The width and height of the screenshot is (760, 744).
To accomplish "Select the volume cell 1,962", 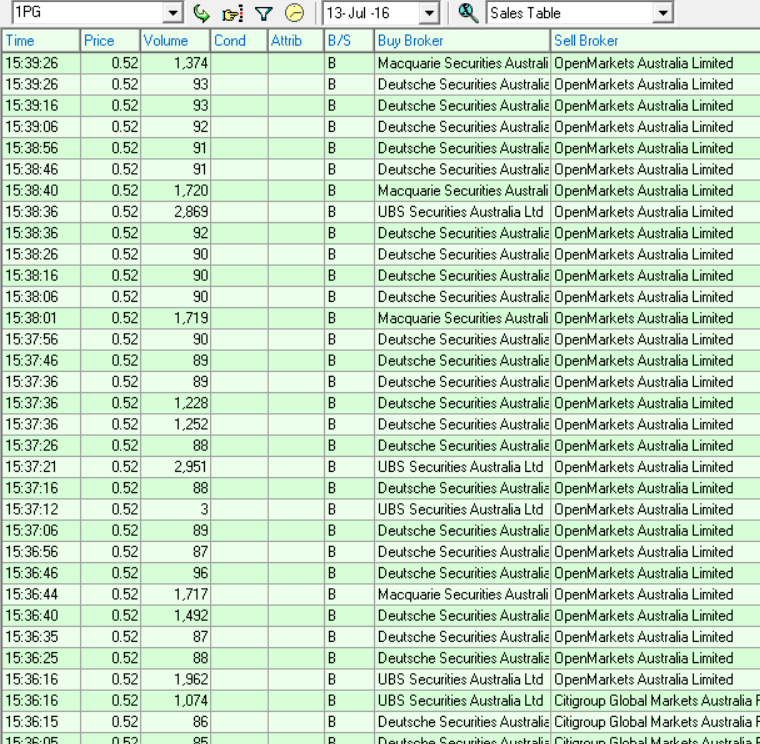I will click(x=175, y=680).
